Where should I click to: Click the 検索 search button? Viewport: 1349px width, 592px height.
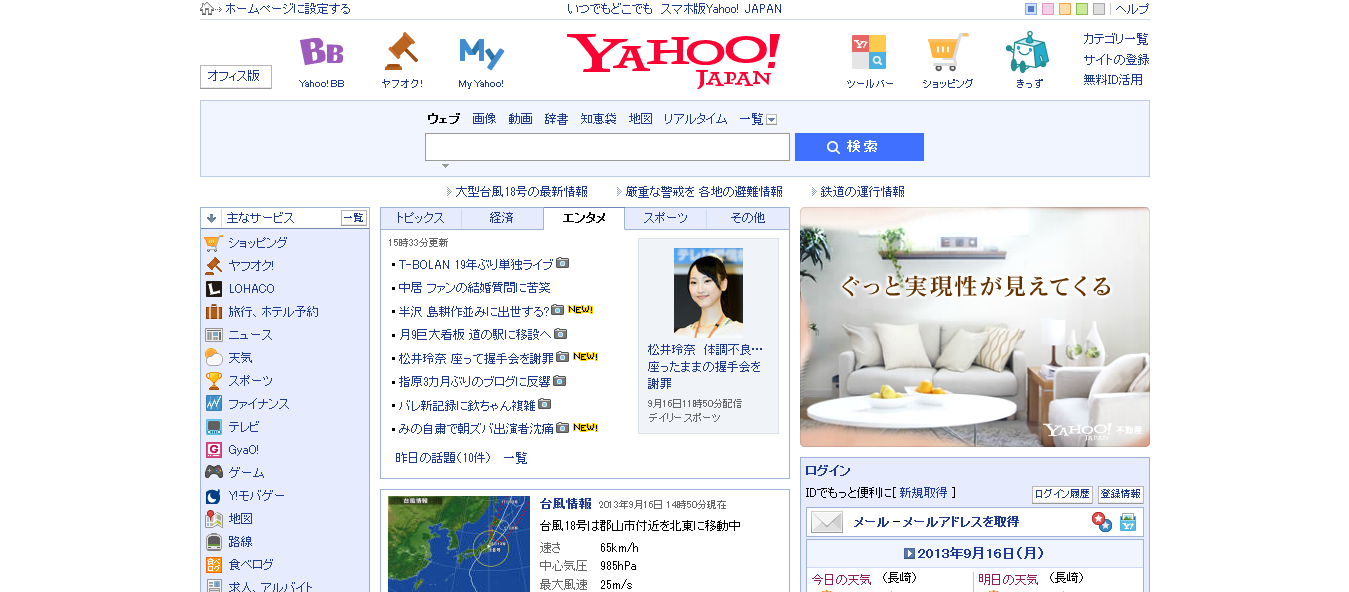point(859,147)
